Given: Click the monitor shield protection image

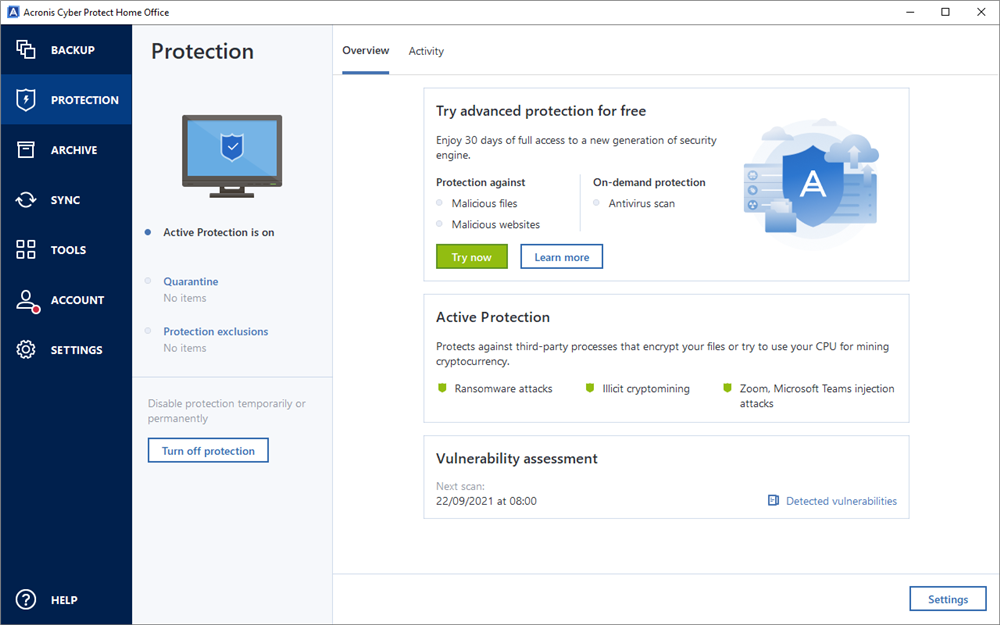Looking at the screenshot, I should coord(232,151).
